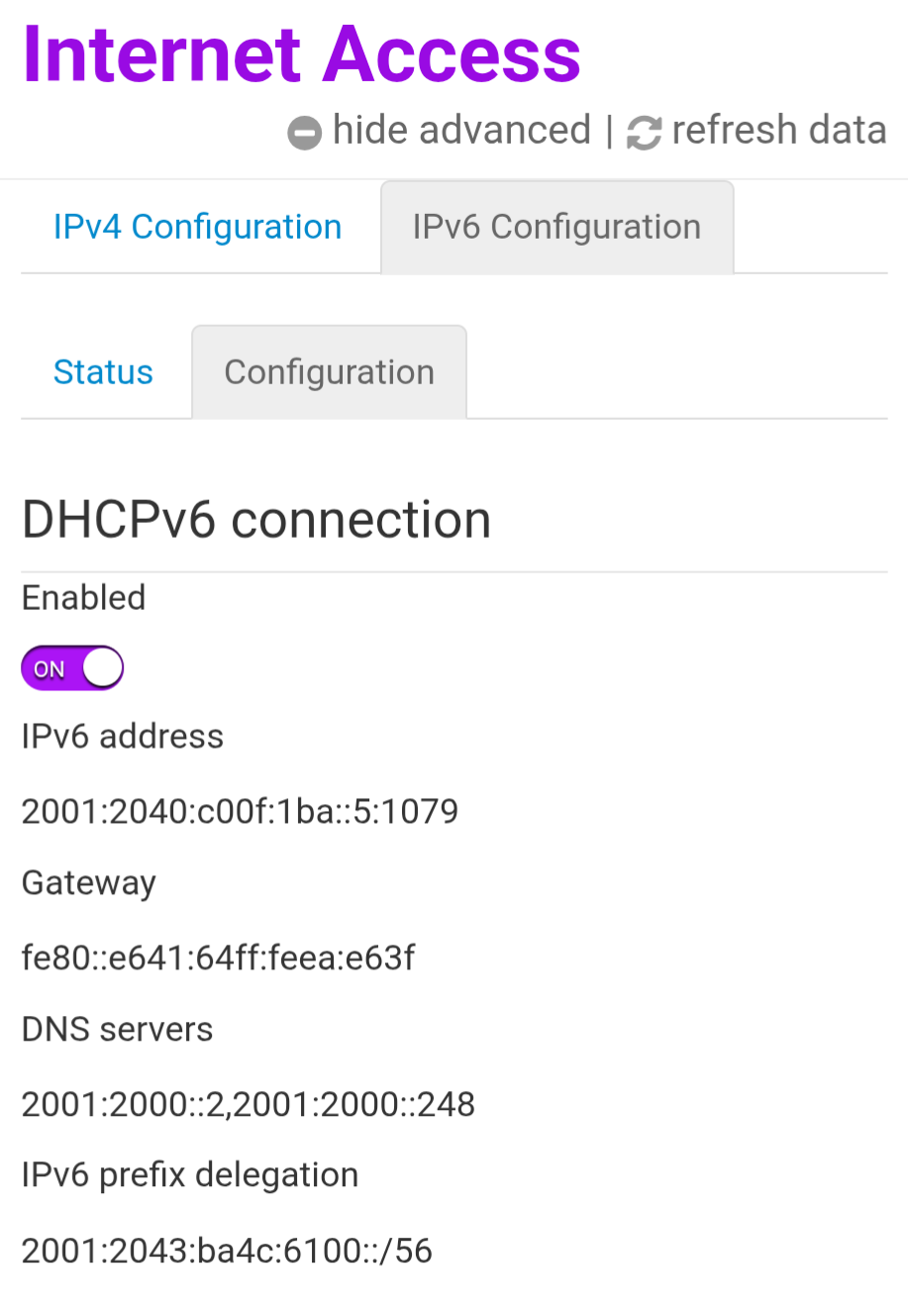The width and height of the screenshot is (908, 1316).
Task: Select the IPv6 Configuration tab
Action: 556,227
